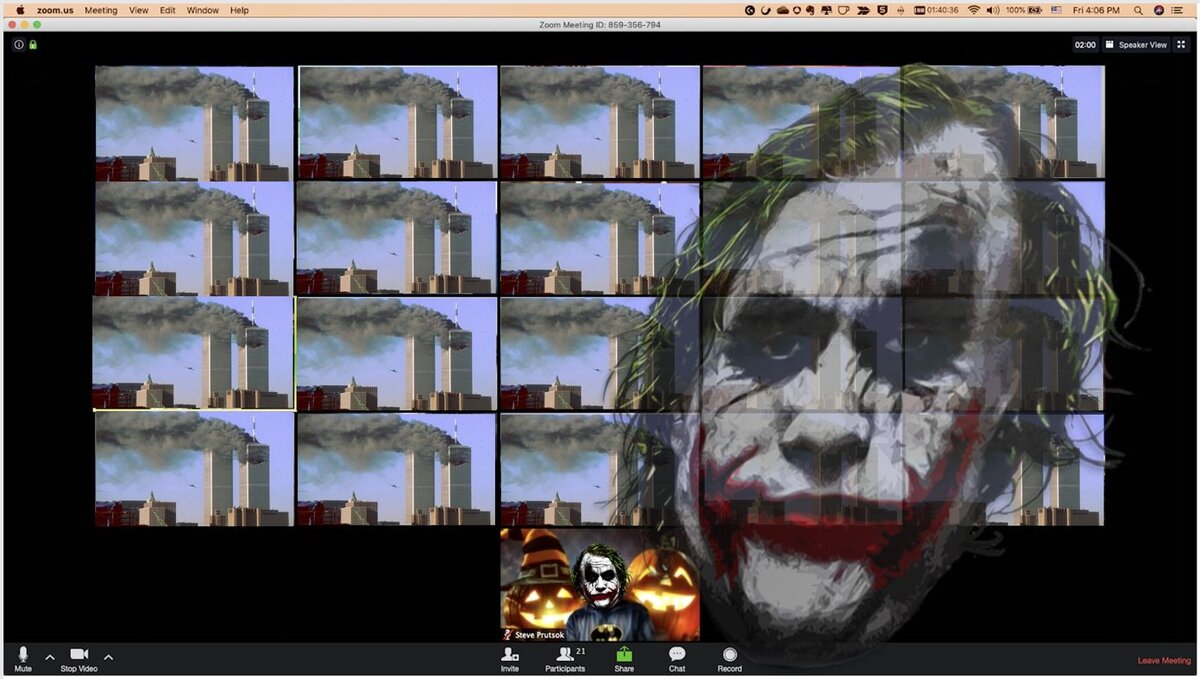Viewport: 1200px width, 679px height.
Task: Mute the microphone
Action: pos(23,659)
